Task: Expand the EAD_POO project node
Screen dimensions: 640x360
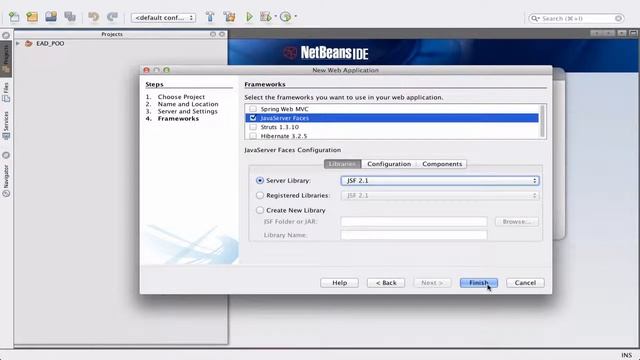Action: [x=18, y=43]
